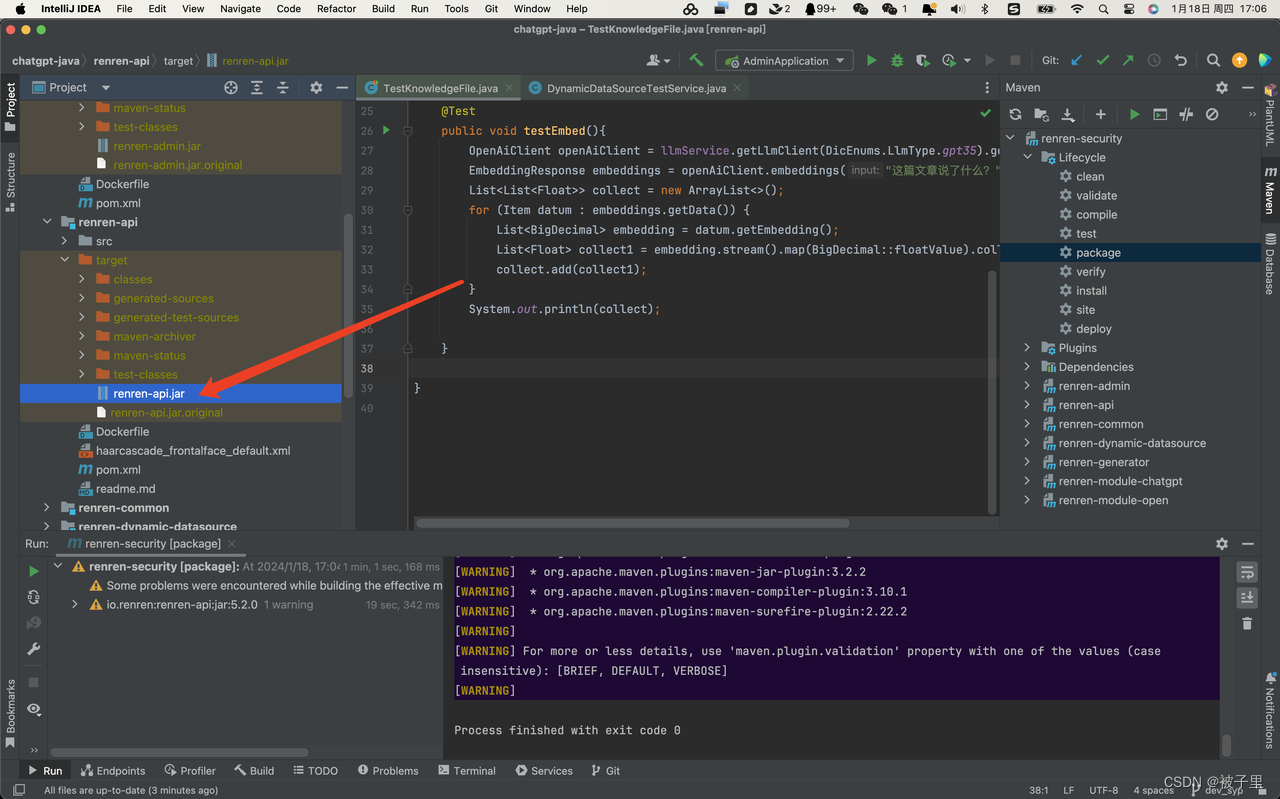
Task: Open the Problems tool window tab
Action: coord(387,770)
